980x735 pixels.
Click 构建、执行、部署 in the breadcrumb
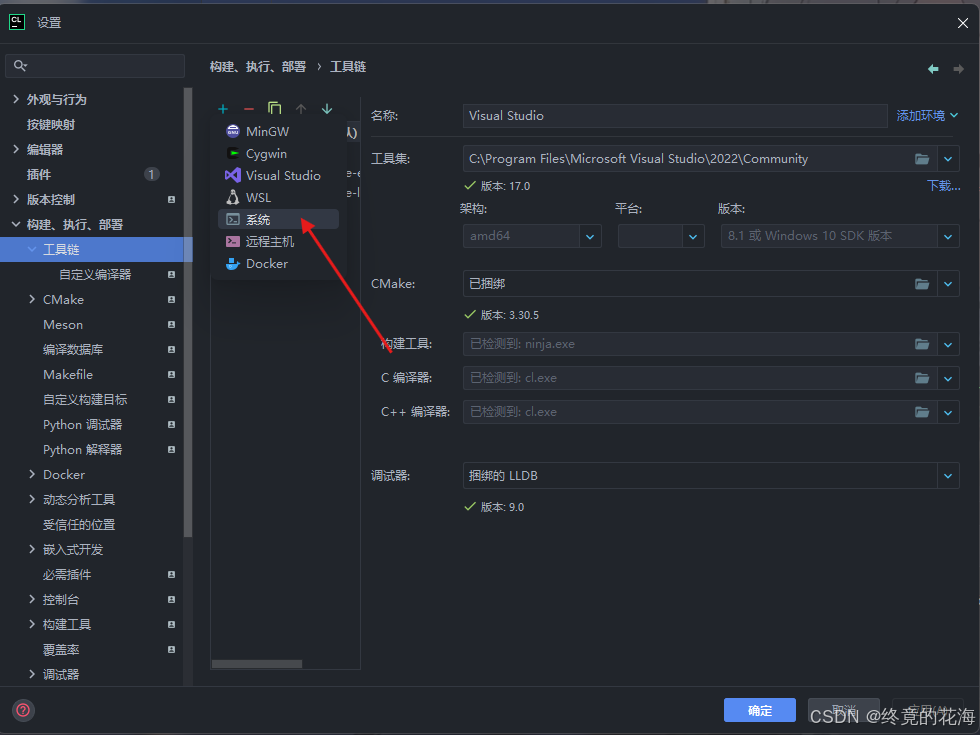258,67
